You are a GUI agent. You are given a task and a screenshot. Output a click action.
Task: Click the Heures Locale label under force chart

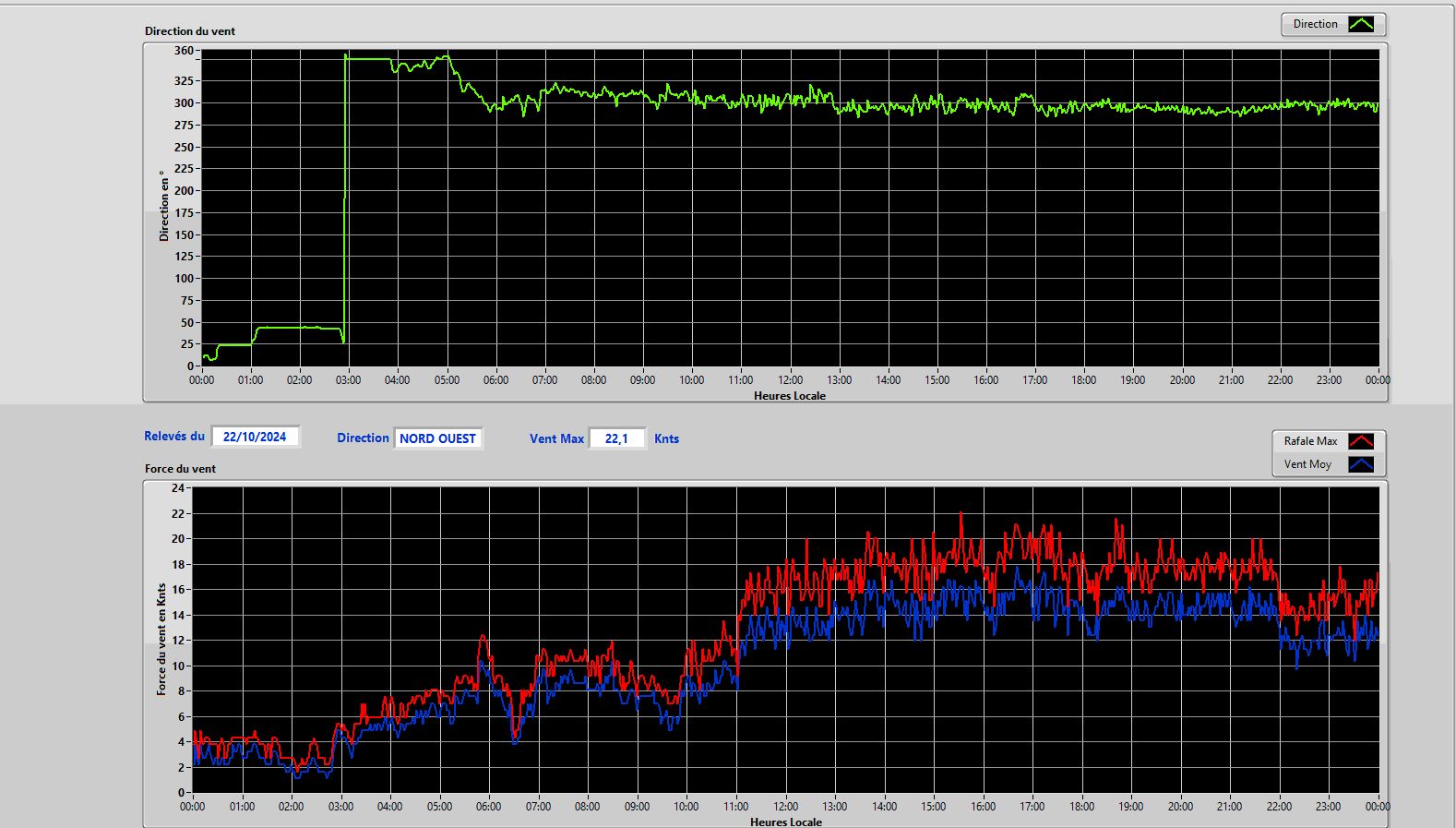click(x=786, y=822)
